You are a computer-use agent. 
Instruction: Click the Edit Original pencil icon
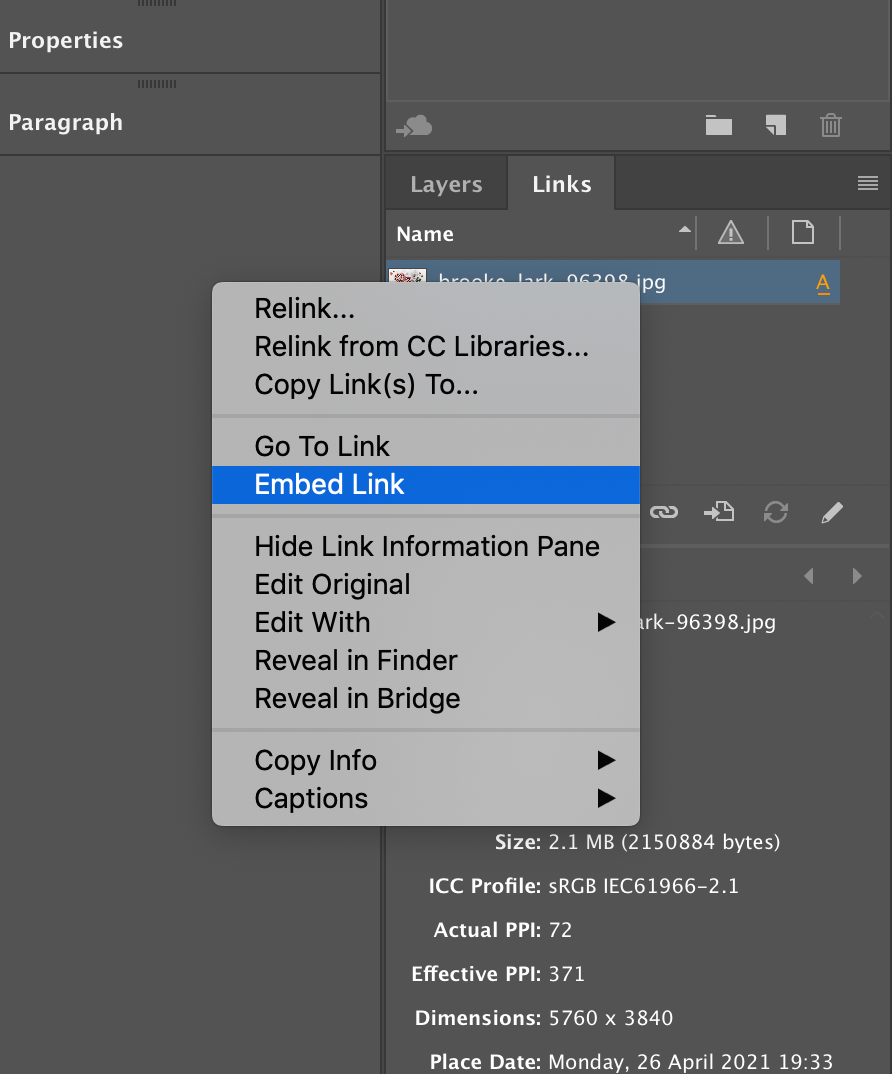(x=832, y=512)
